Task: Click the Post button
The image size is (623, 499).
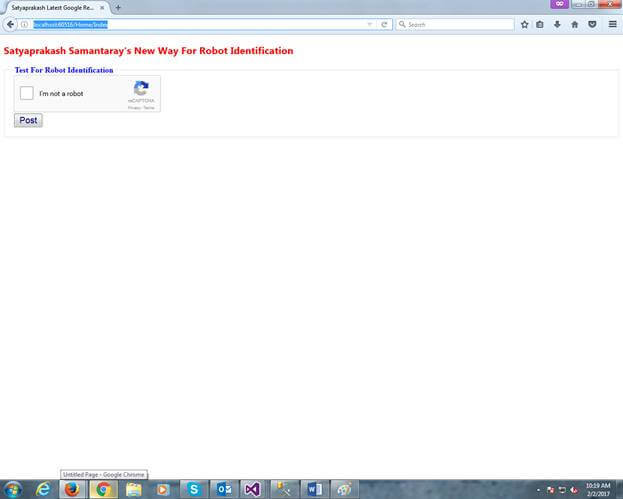Action: tap(28, 120)
